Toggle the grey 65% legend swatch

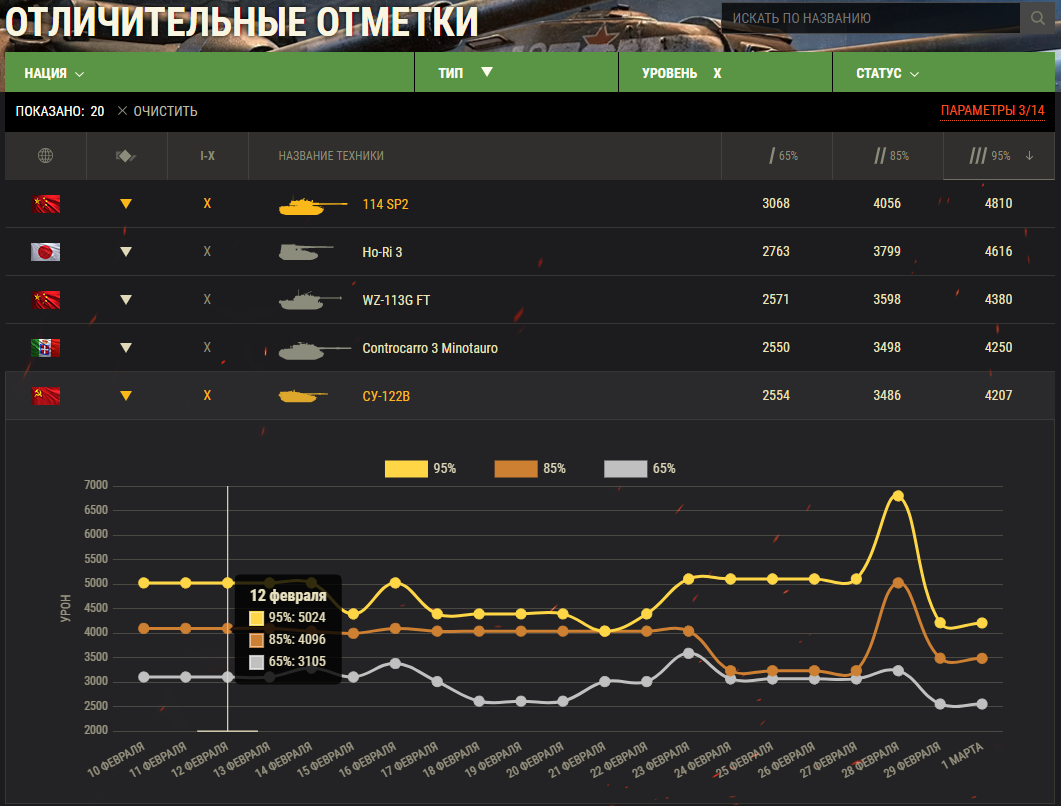tap(625, 468)
